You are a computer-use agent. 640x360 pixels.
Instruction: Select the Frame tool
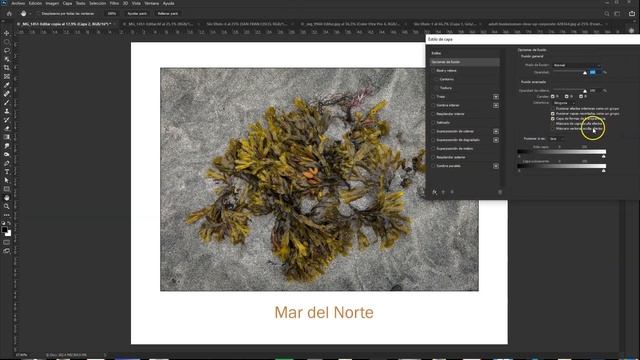click(7, 76)
